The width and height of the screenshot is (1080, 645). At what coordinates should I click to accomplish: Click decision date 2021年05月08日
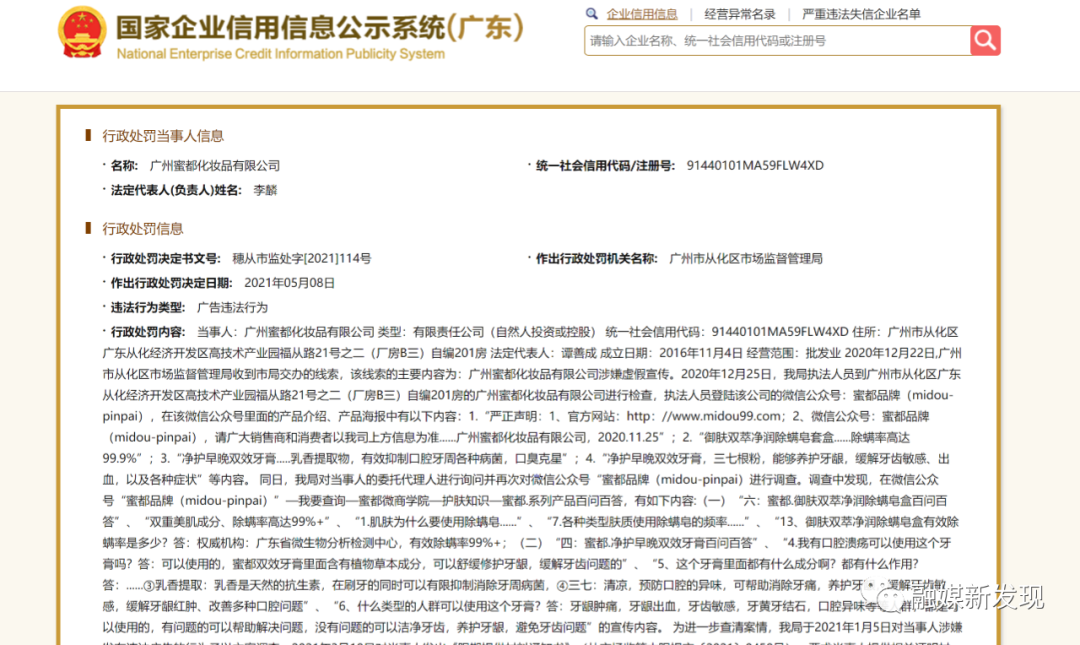click(x=289, y=283)
